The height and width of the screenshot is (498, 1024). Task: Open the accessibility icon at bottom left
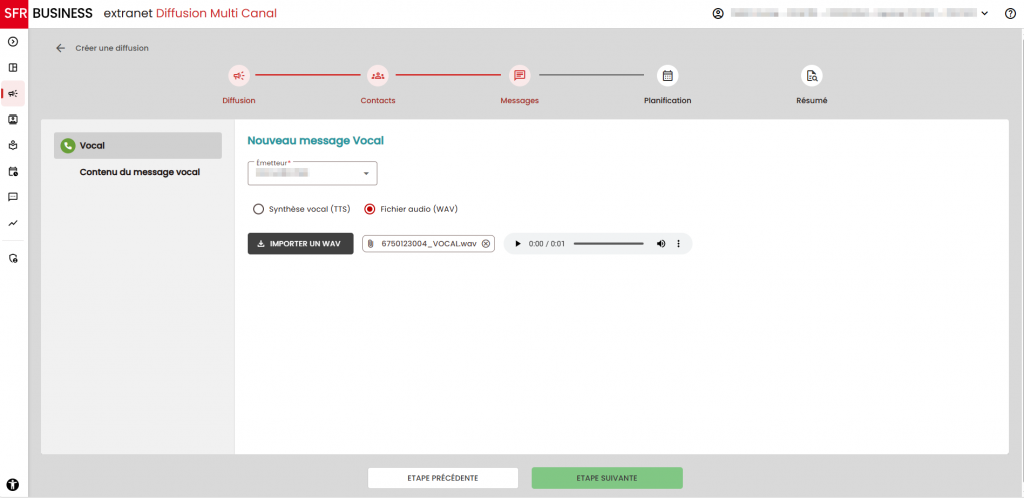click(x=13, y=484)
